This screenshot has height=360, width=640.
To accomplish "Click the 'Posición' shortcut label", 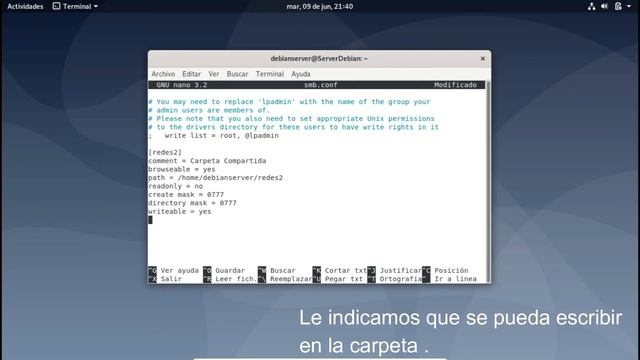I will [451, 271].
